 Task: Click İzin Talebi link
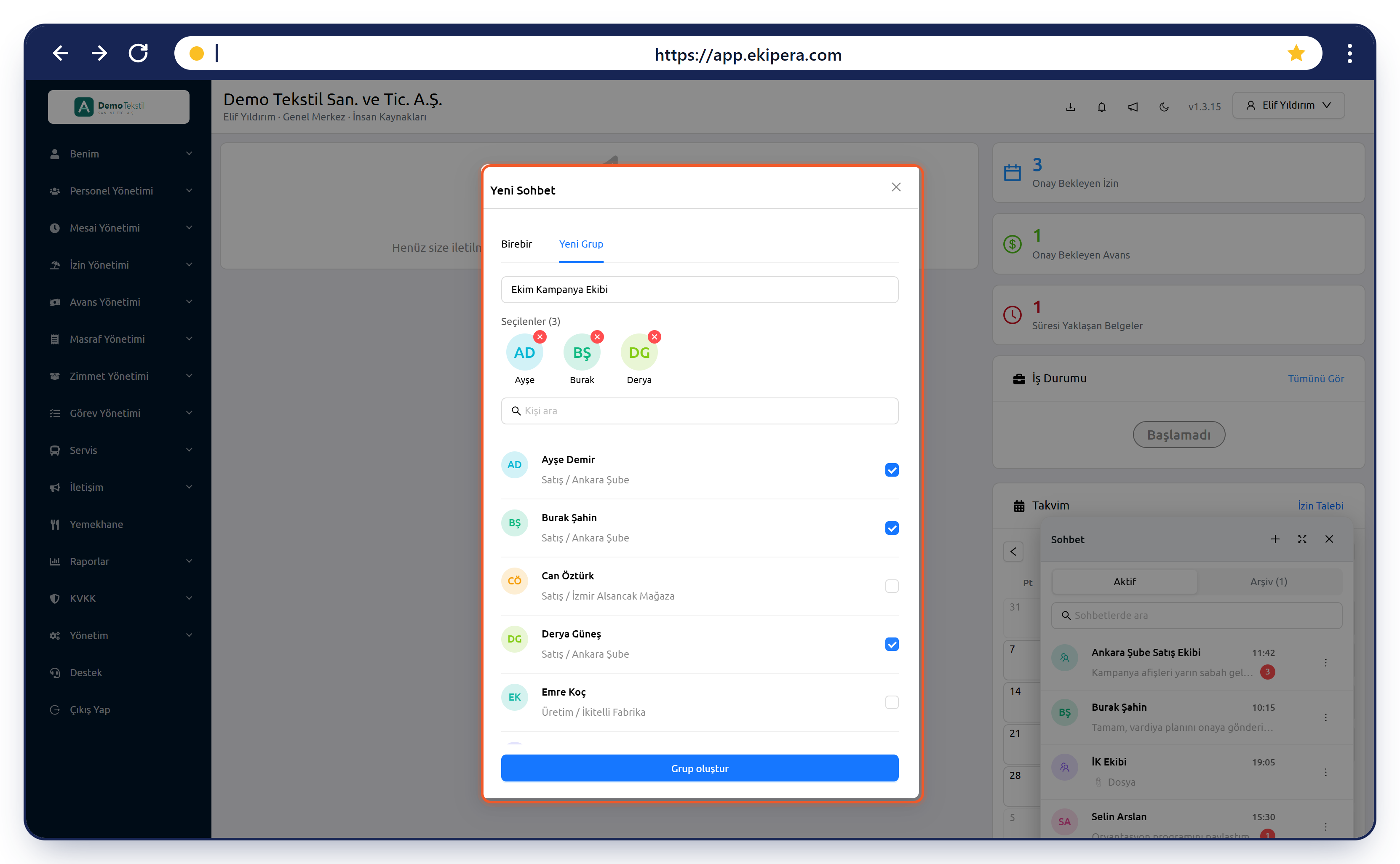coord(1320,506)
